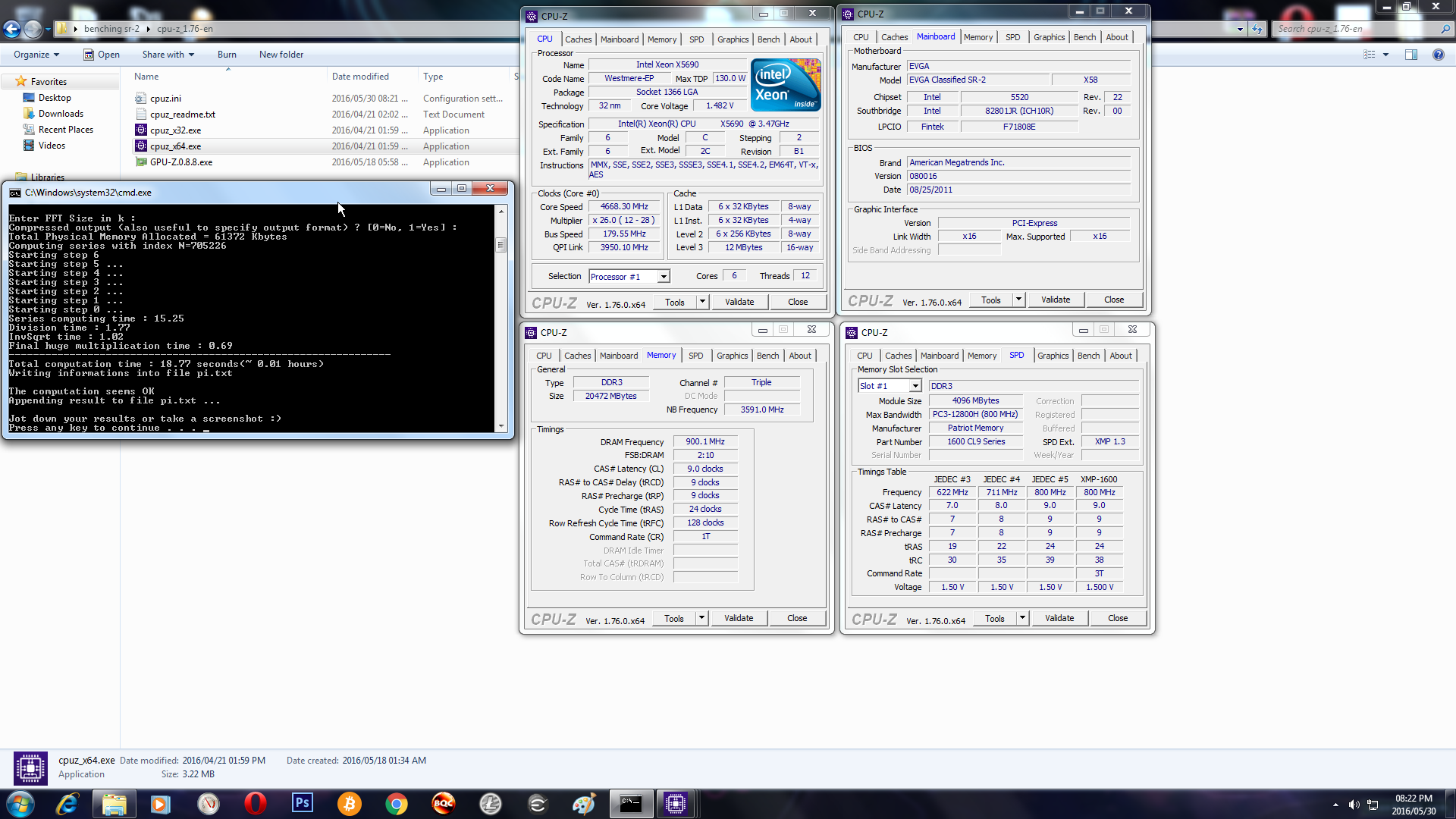Launch Photoshop from the taskbar

click(302, 804)
